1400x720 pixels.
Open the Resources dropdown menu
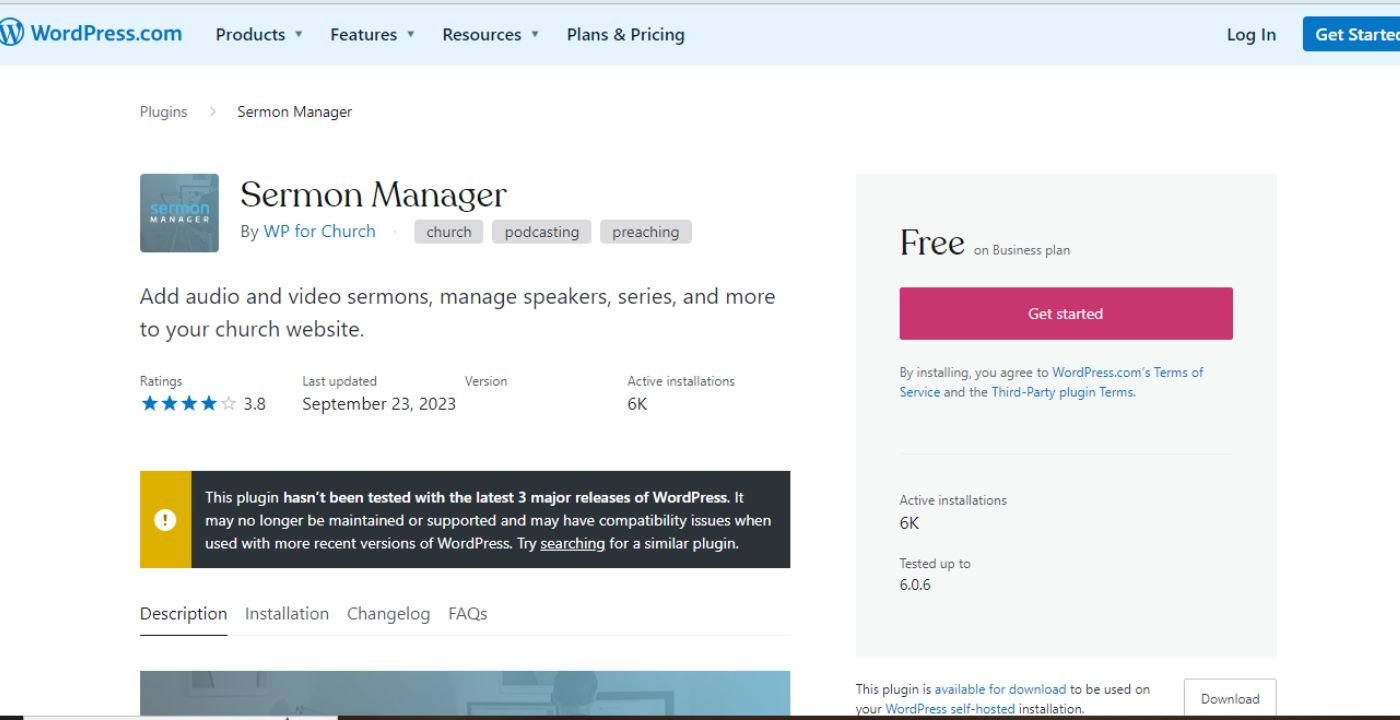click(490, 34)
